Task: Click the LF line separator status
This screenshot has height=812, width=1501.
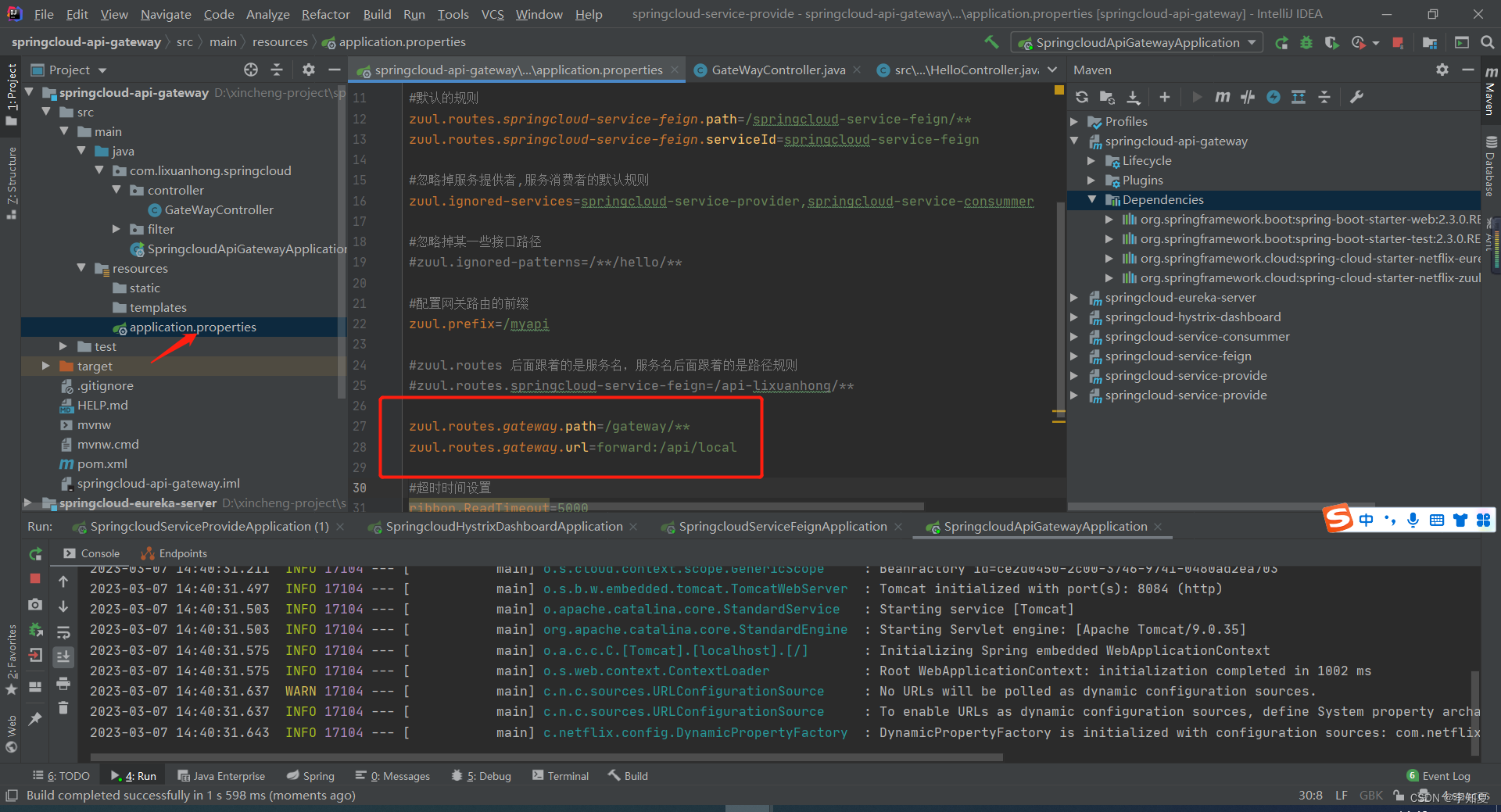Action: click(1341, 796)
